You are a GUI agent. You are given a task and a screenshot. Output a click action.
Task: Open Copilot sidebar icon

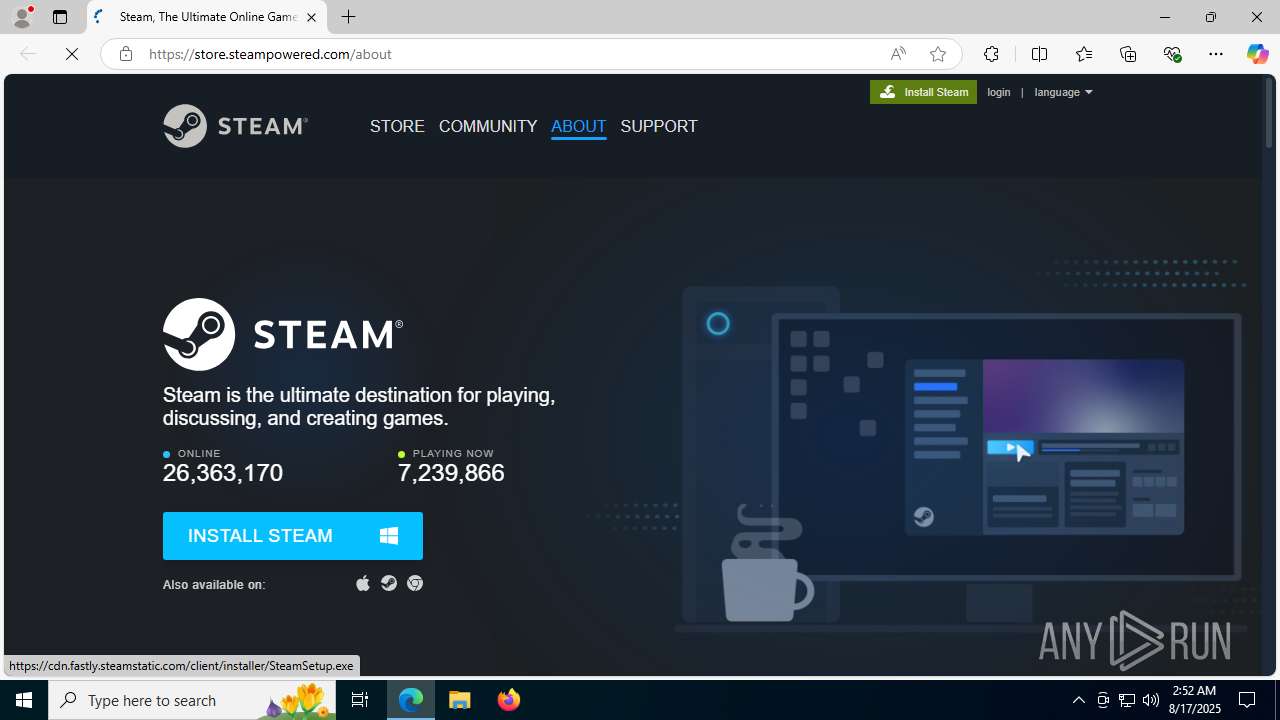(x=1257, y=54)
